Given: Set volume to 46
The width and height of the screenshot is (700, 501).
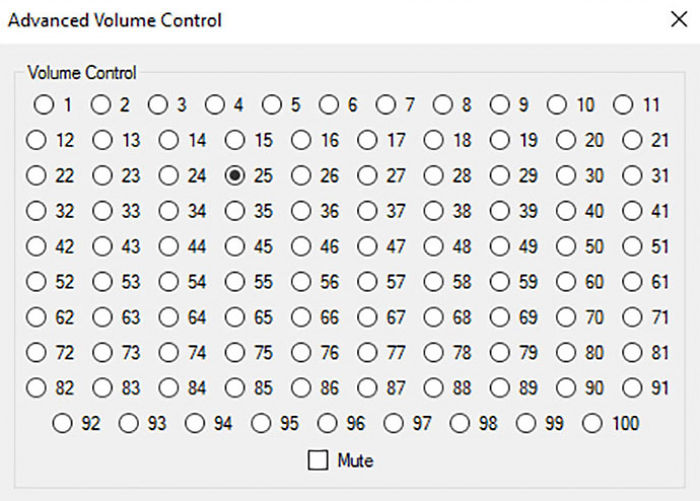Looking at the screenshot, I should 301,246.
